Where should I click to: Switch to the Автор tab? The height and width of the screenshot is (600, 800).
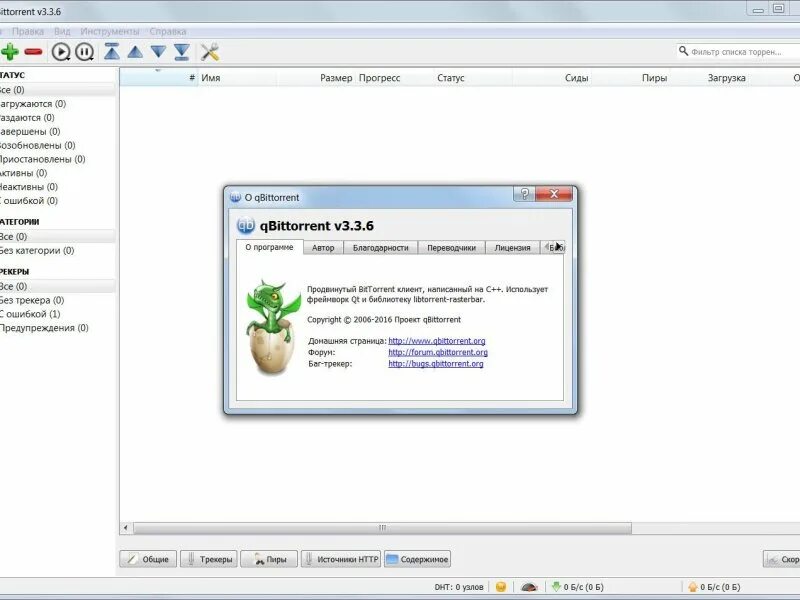[x=323, y=248]
